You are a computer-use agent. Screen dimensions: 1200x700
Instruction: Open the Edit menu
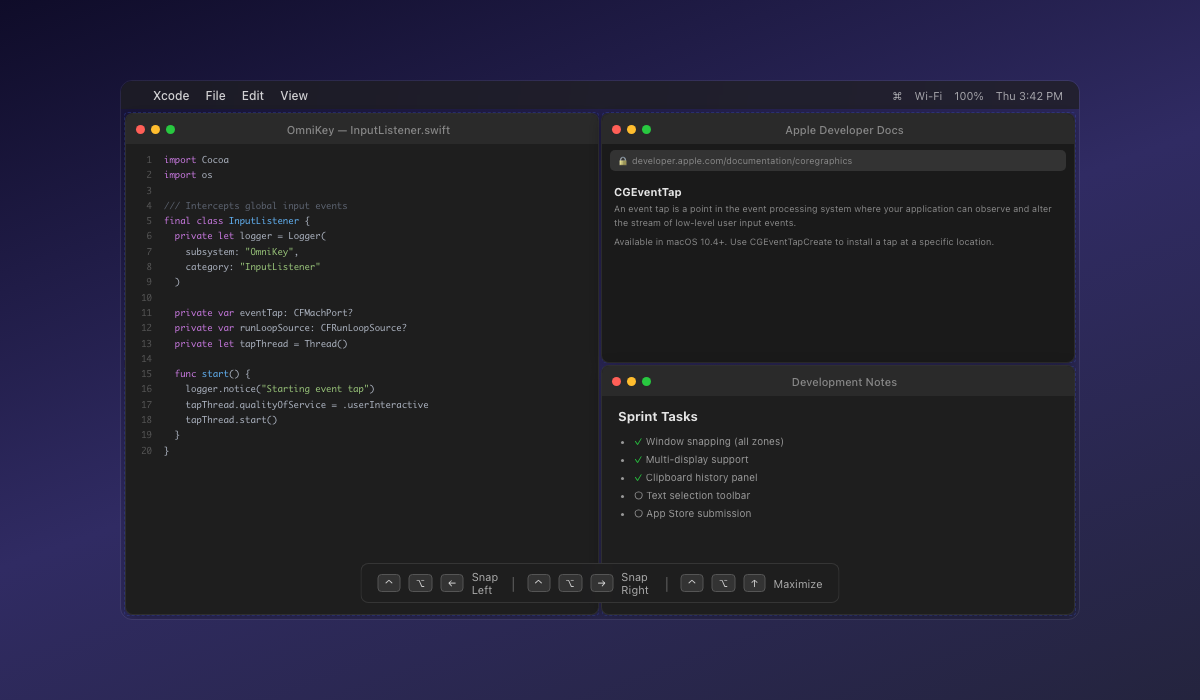click(x=252, y=96)
